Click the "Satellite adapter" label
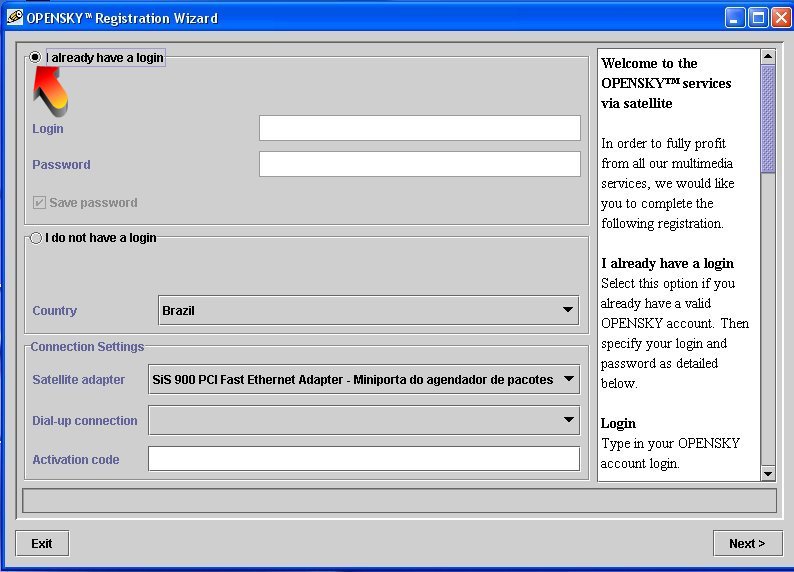Screen dimensions: 794x572 78,380
